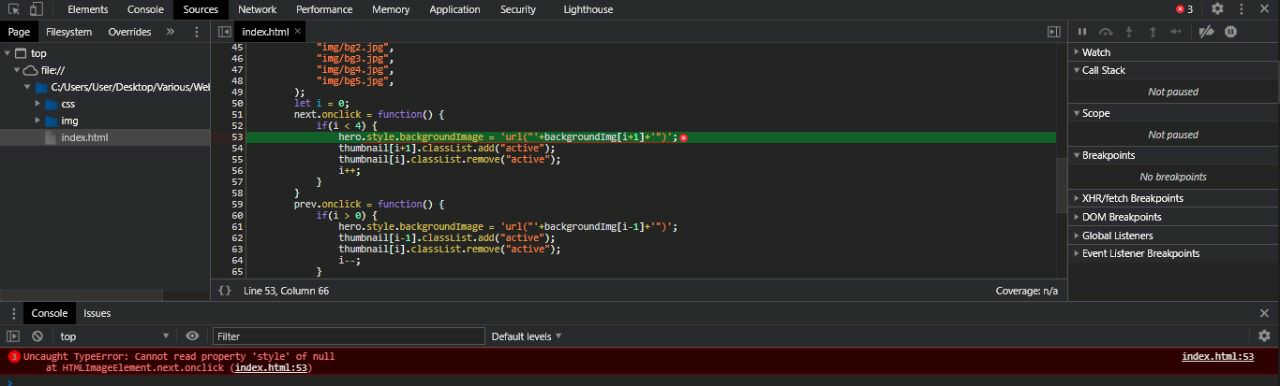Collapse the C:/Users/User/Desktop folder node
1280x386 pixels.
tap(27, 87)
